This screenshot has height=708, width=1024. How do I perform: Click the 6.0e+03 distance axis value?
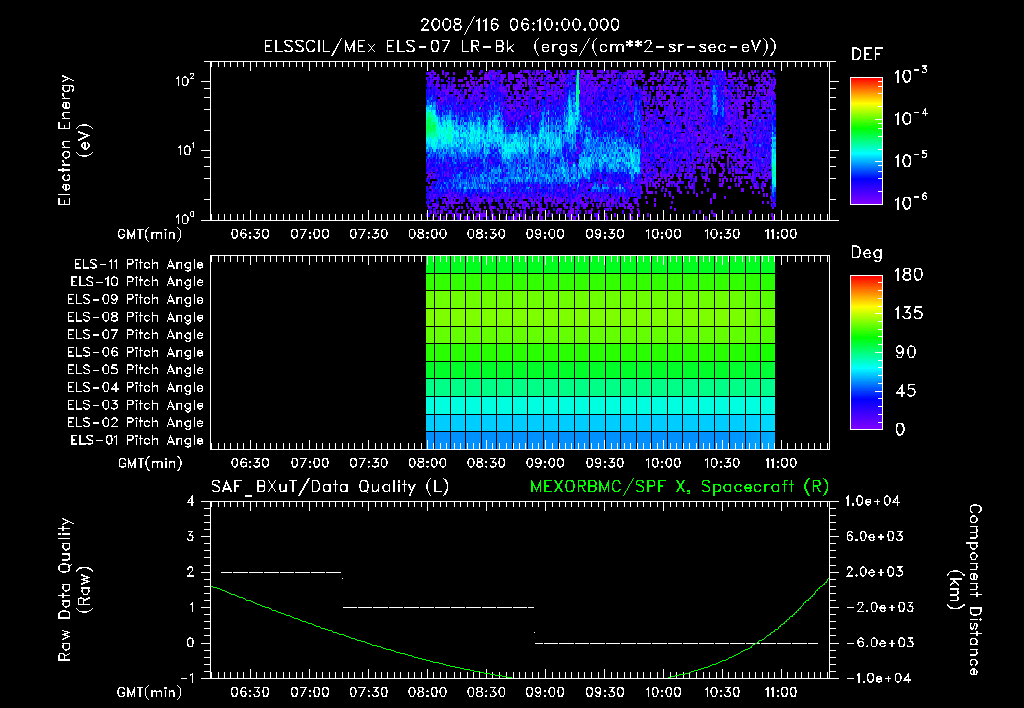coord(875,536)
